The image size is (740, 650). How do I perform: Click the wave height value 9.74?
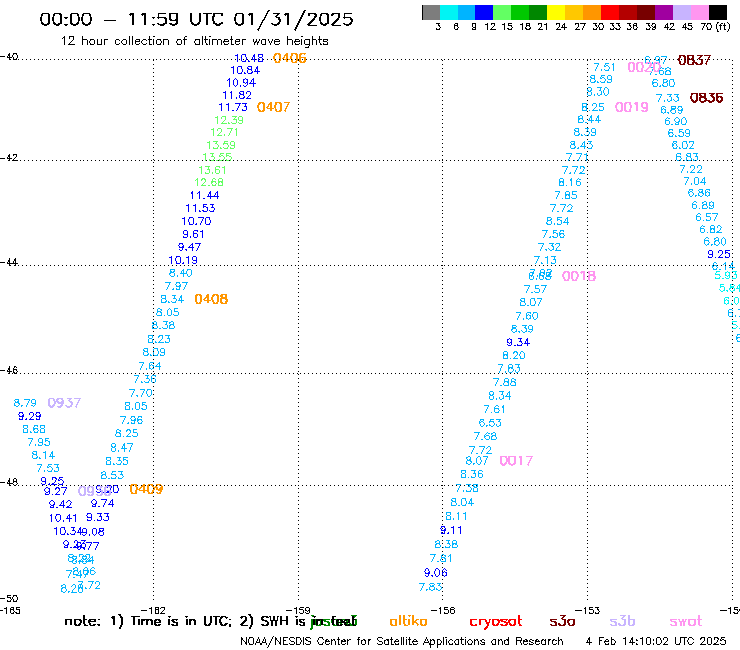(102, 503)
